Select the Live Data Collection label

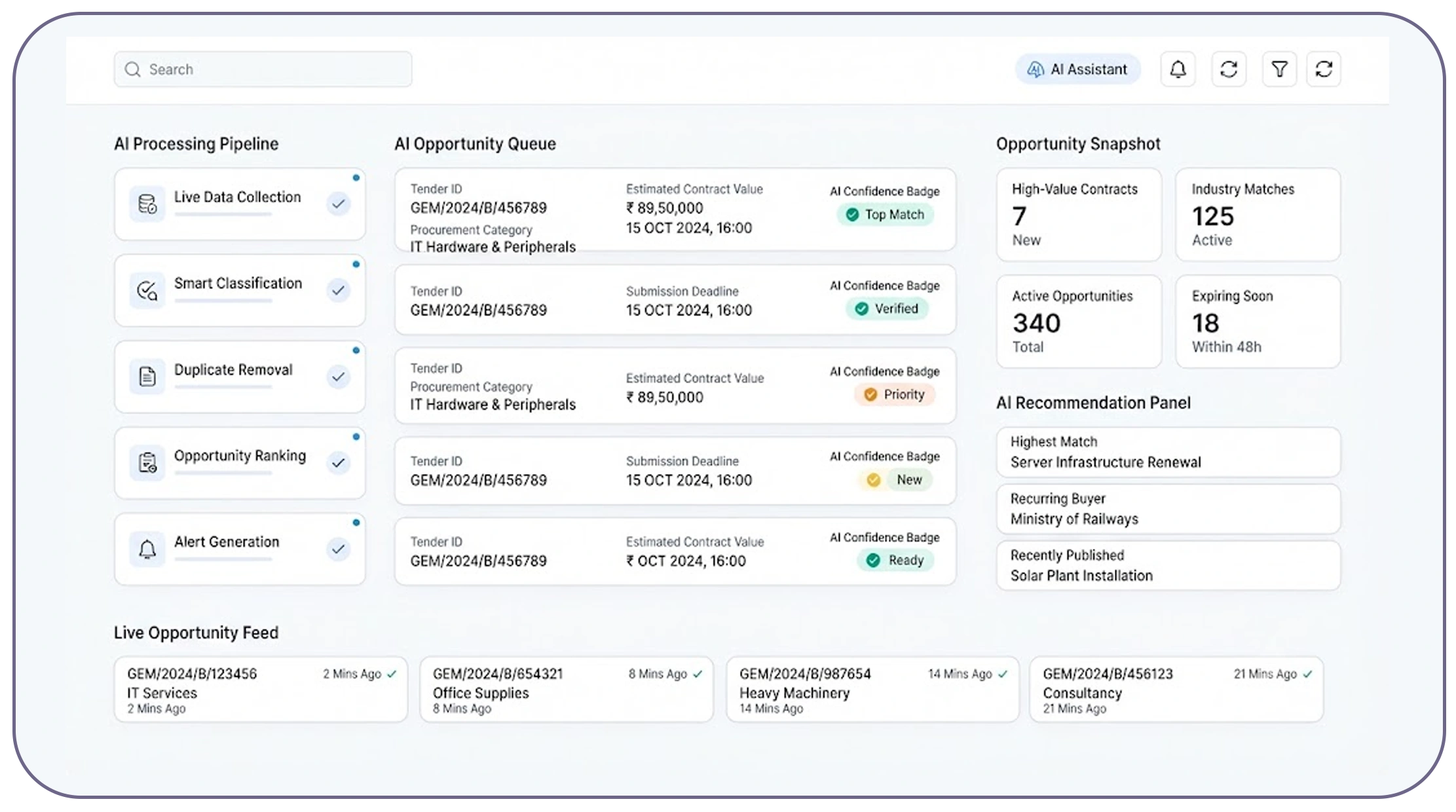(x=237, y=197)
